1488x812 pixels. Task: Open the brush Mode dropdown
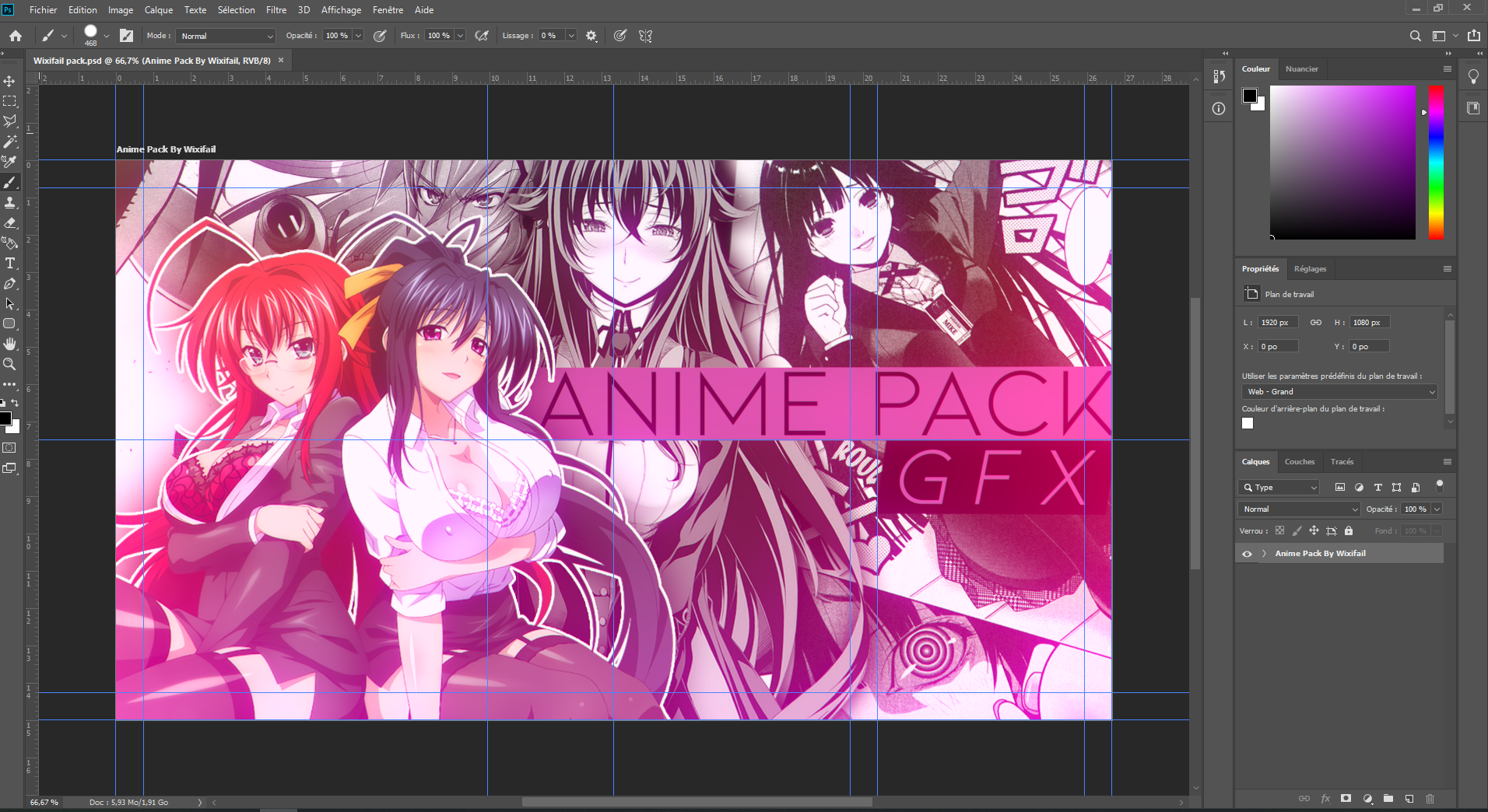click(x=226, y=36)
